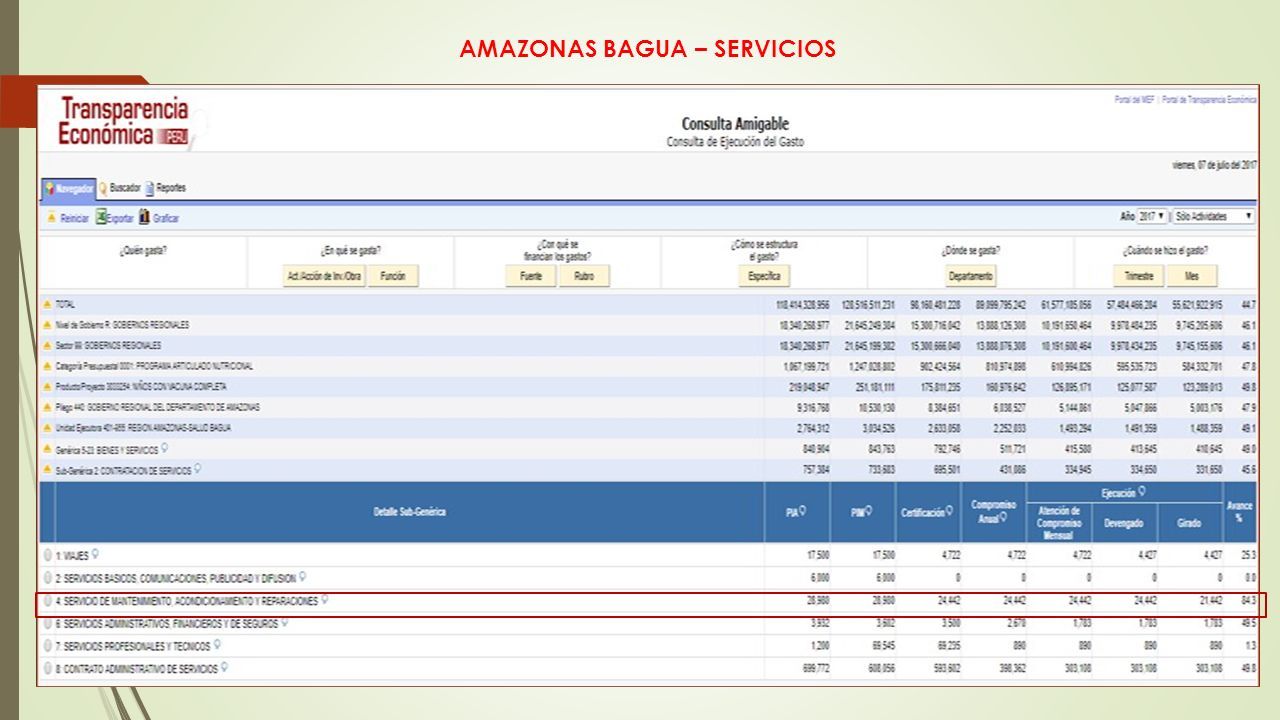Click info bubble after SERVICIOS PROFESIONALES Y TECNICOS
Screen dimensions: 1280x720
point(219,645)
